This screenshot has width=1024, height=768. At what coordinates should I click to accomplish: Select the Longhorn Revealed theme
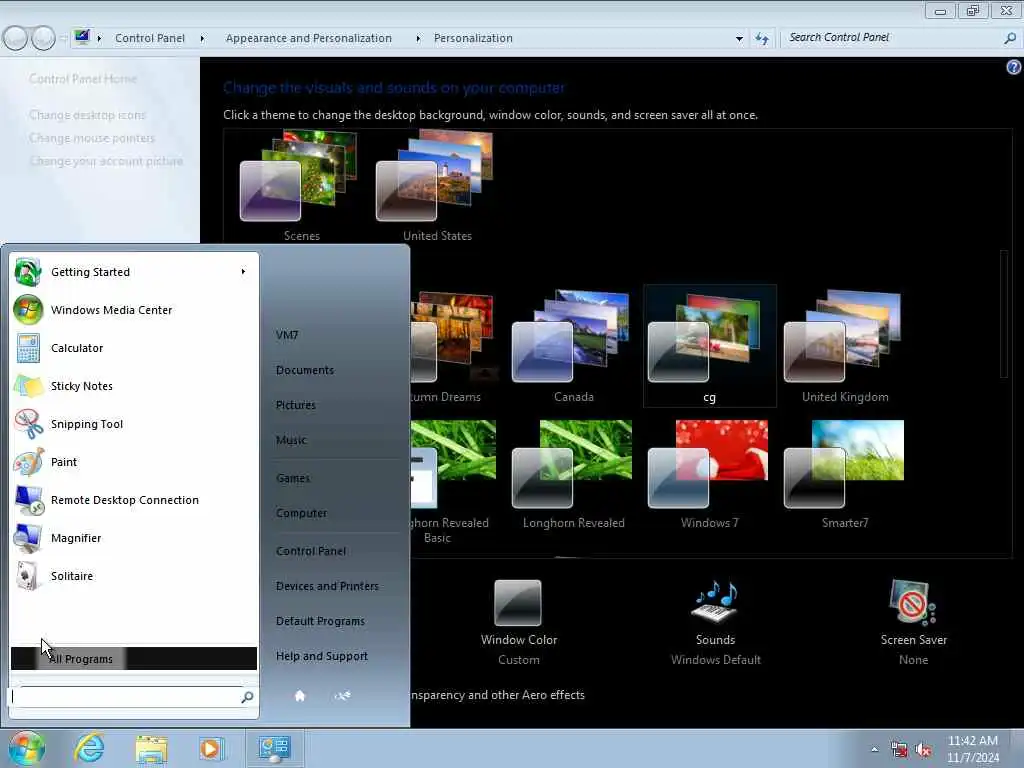[x=573, y=475]
